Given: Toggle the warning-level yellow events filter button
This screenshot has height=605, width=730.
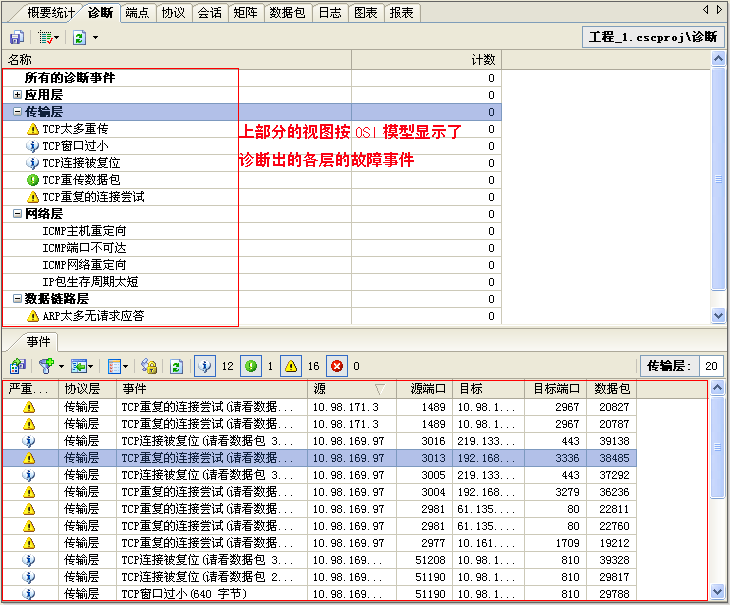Looking at the screenshot, I should click(x=291, y=366).
